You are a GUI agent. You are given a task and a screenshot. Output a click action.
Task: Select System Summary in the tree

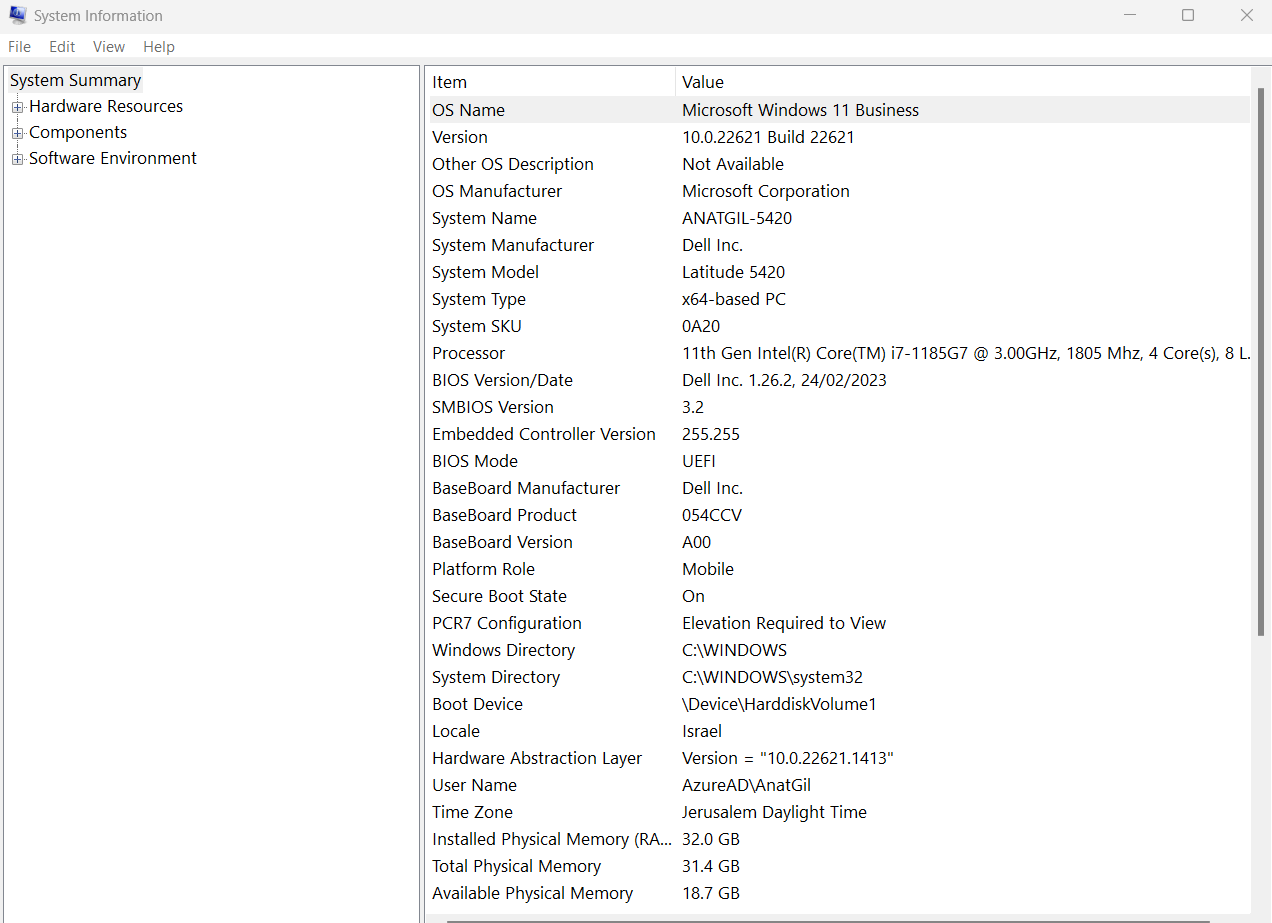tap(76, 80)
